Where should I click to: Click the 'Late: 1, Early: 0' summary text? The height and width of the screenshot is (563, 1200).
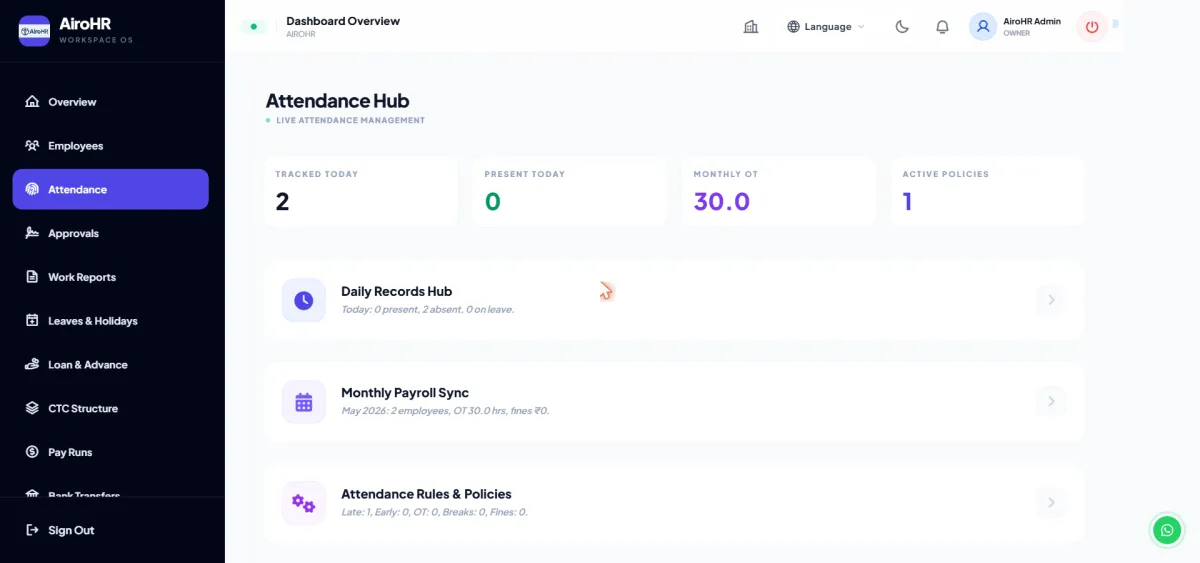(434, 512)
